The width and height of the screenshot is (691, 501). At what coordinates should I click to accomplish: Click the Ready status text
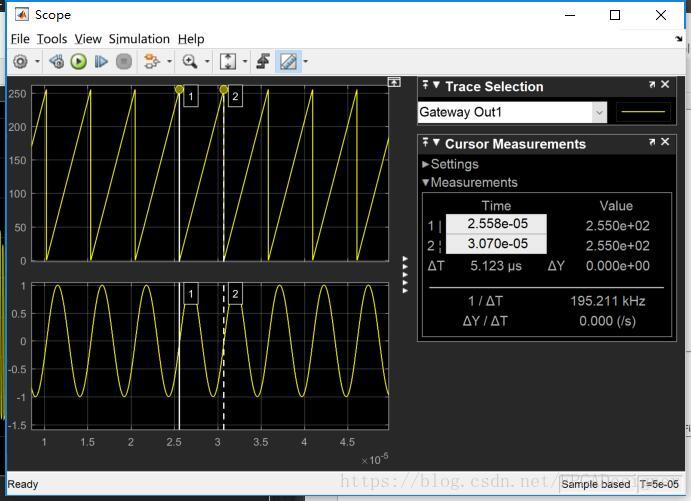click(23, 484)
